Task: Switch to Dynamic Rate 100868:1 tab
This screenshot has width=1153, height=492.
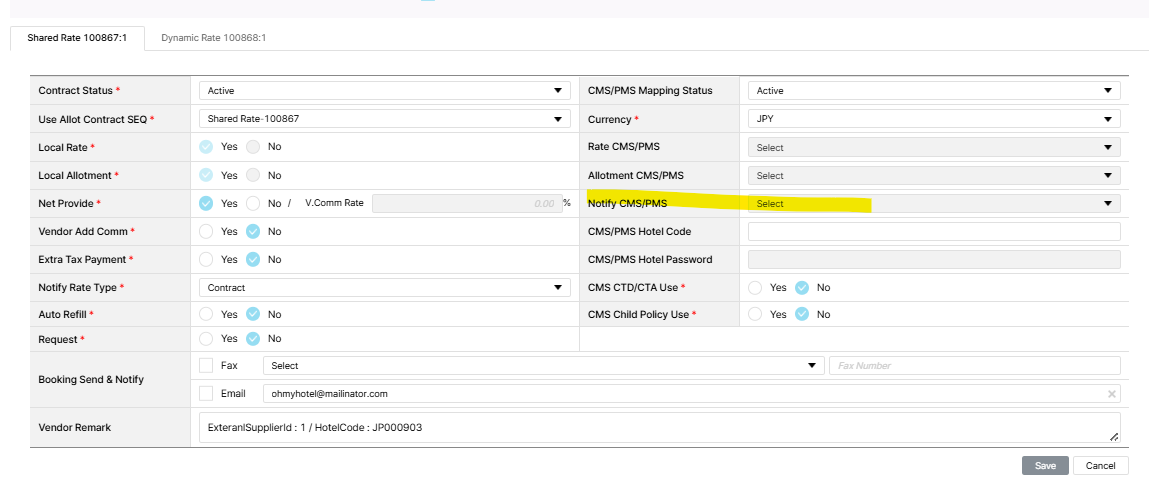Action: click(213, 38)
